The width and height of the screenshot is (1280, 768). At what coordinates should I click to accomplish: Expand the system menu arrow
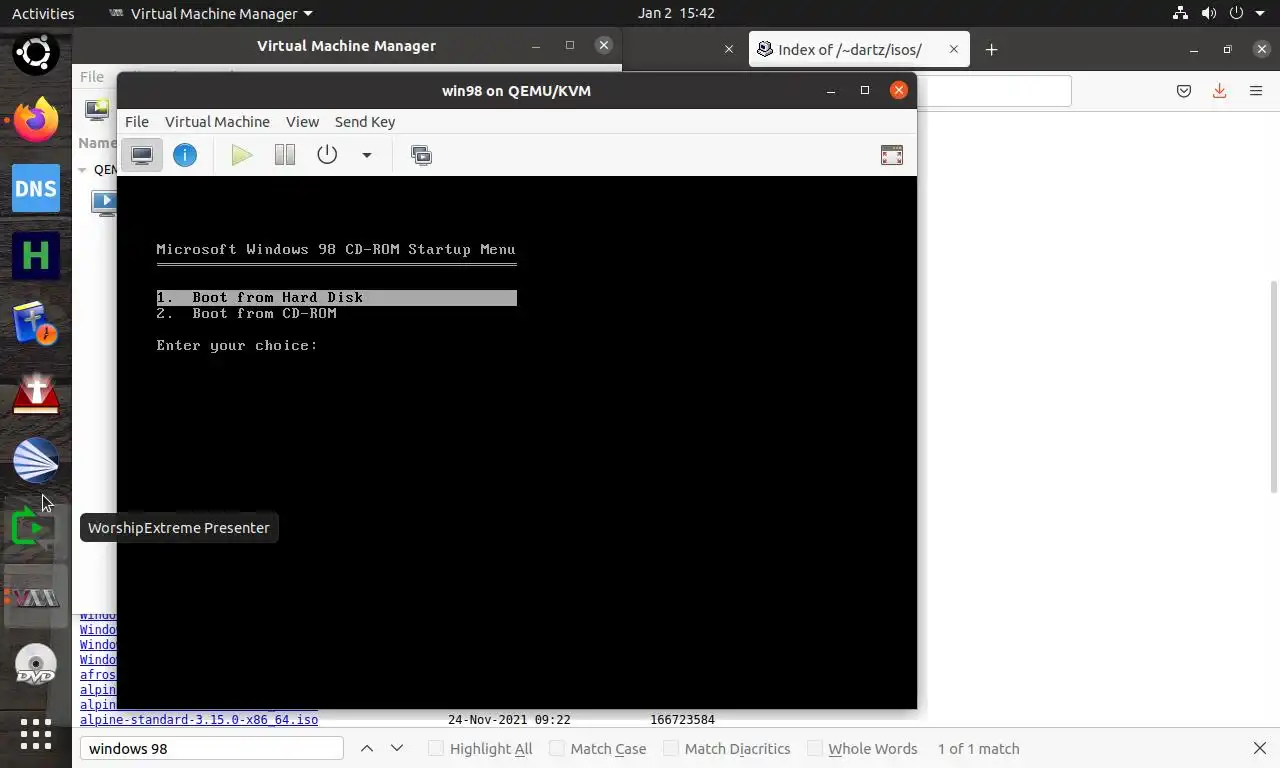1261,13
